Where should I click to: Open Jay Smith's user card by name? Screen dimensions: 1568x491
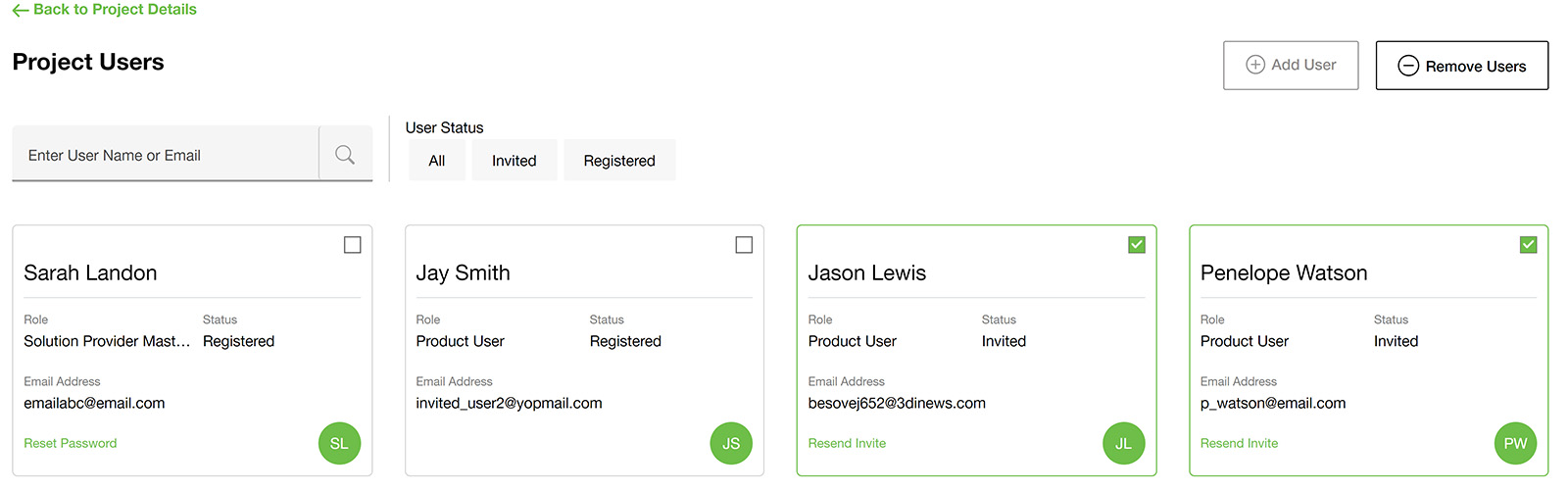pyautogui.click(x=463, y=272)
